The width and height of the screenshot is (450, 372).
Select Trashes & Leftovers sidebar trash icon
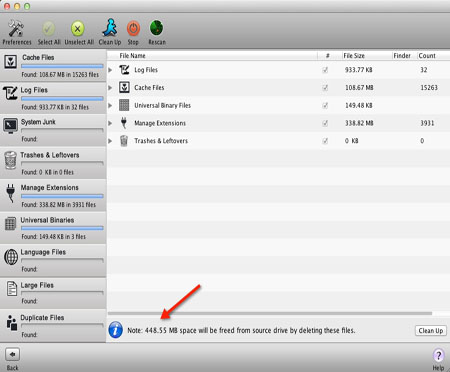click(x=11, y=160)
